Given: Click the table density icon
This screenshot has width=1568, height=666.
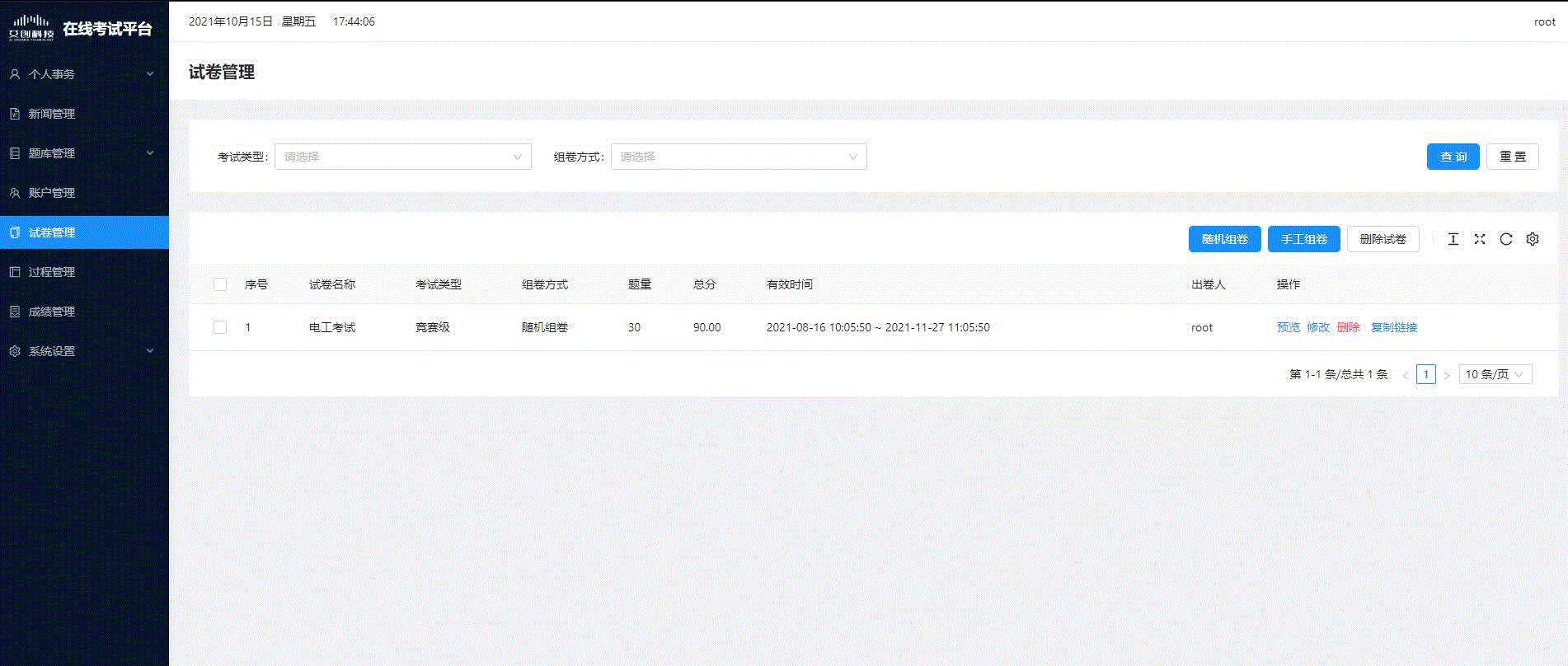Looking at the screenshot, I should coord(1453,239).
